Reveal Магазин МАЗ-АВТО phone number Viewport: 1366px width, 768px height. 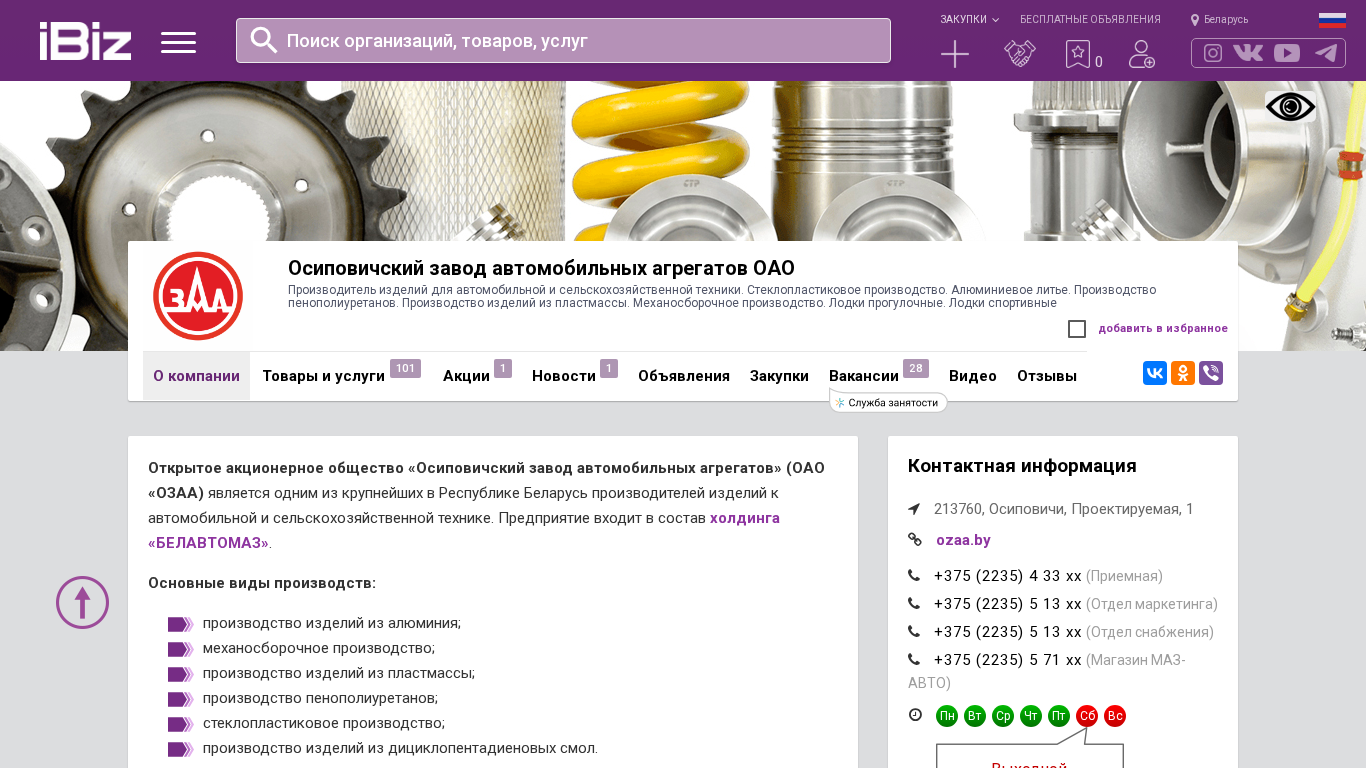pyautogui.click(x=1008, y=660)
